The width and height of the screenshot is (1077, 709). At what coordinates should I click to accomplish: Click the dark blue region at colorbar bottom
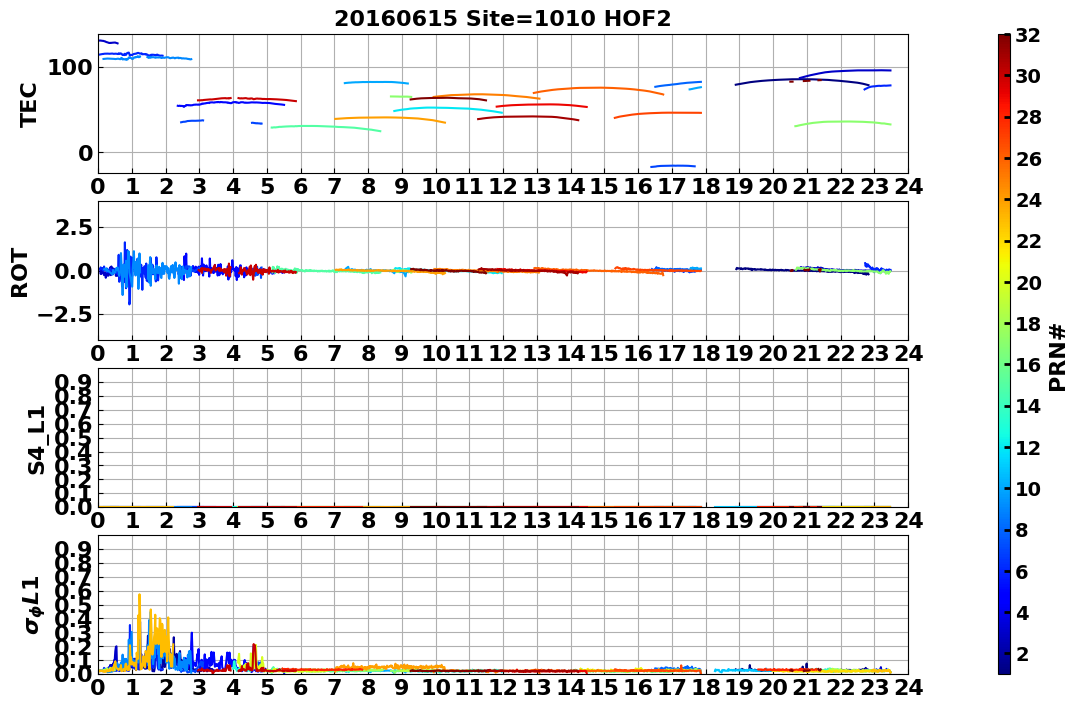(1004, 665)
